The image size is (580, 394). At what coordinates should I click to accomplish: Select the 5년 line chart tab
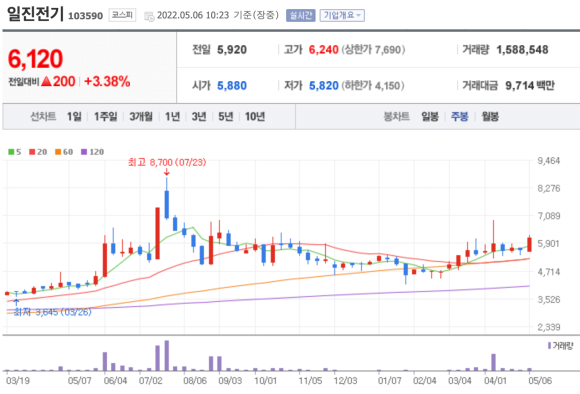click(226, 117)
